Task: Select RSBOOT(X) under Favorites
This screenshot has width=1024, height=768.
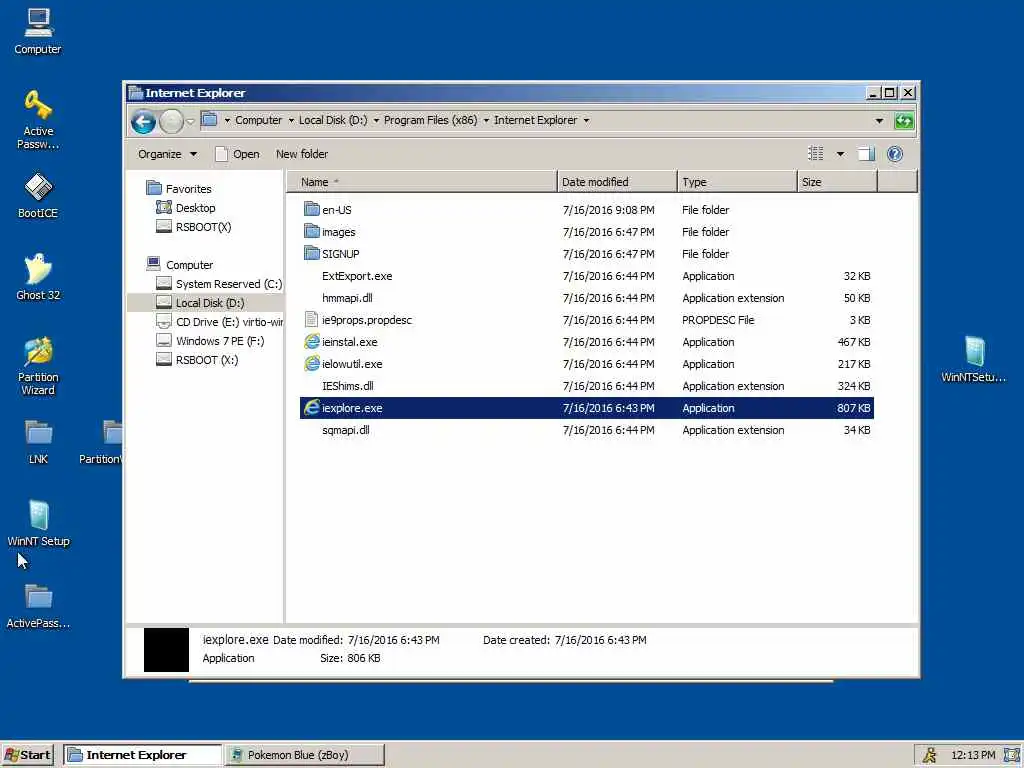Action: coord(203,227)
